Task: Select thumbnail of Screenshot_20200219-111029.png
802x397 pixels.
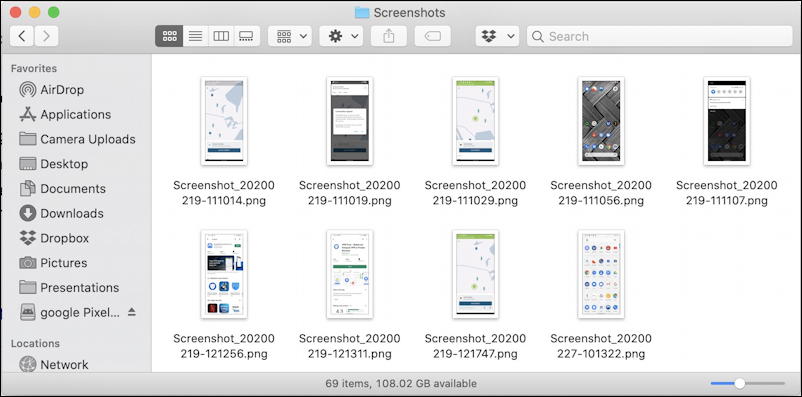Action: tap(476, 121)
